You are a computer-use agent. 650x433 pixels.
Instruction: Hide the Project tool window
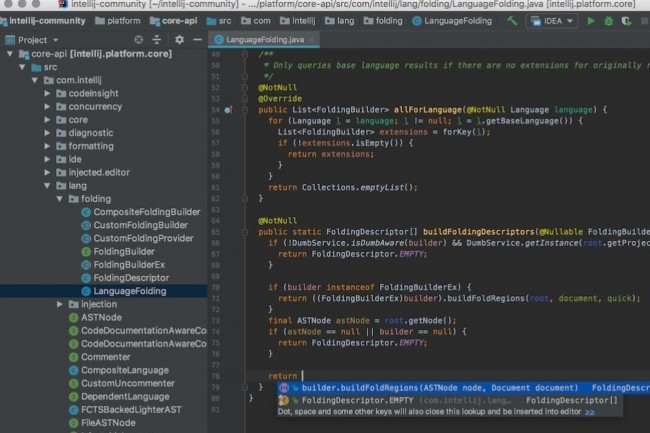(x=198, y=40)
